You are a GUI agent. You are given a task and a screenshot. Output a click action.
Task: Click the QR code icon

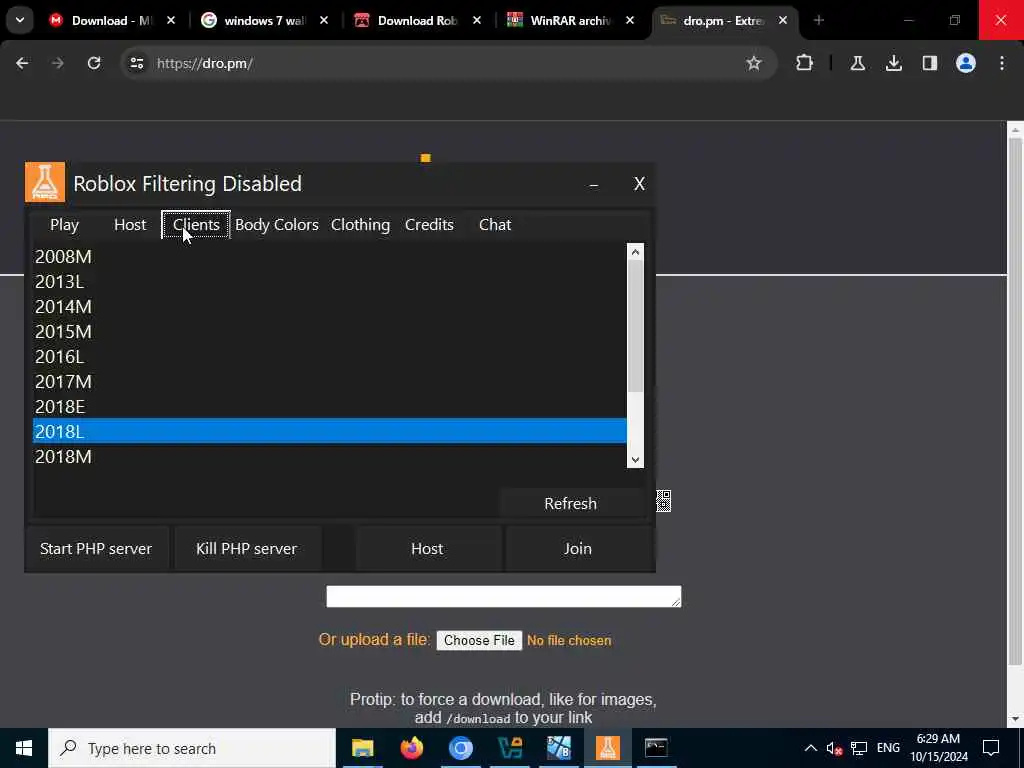(664, 501)
